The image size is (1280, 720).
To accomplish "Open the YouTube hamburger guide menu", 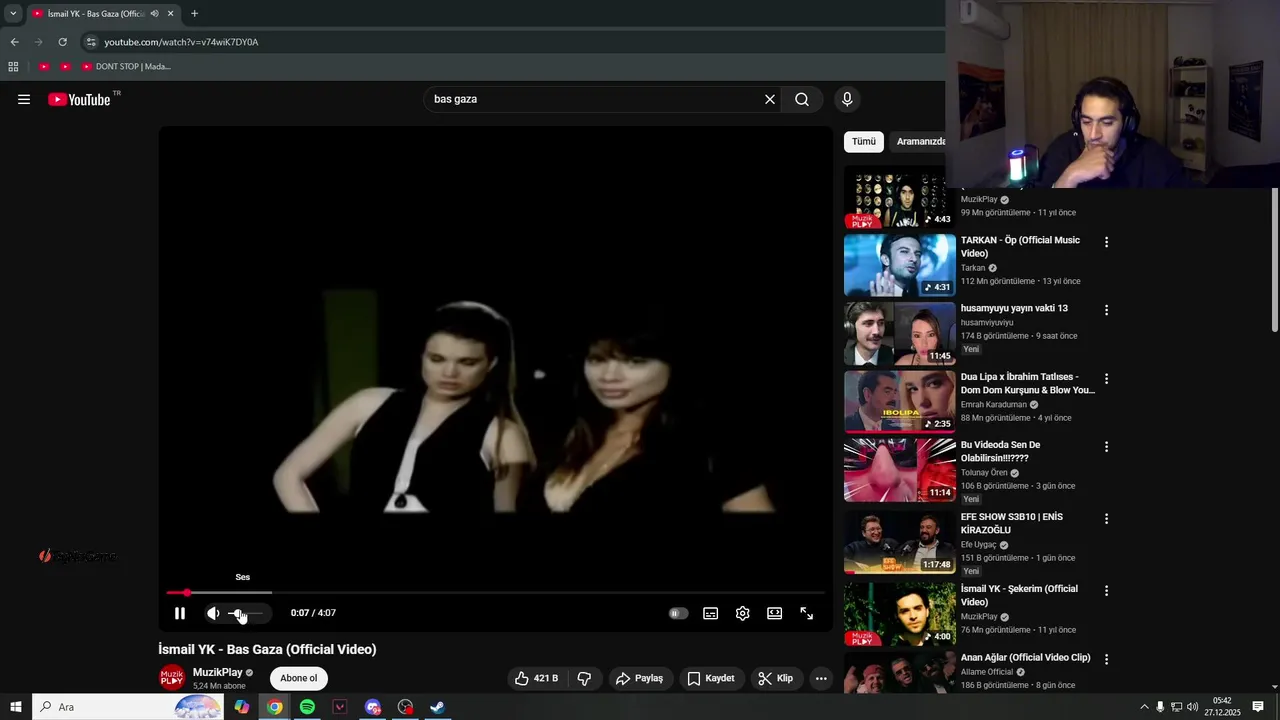I will pos(24,99).
